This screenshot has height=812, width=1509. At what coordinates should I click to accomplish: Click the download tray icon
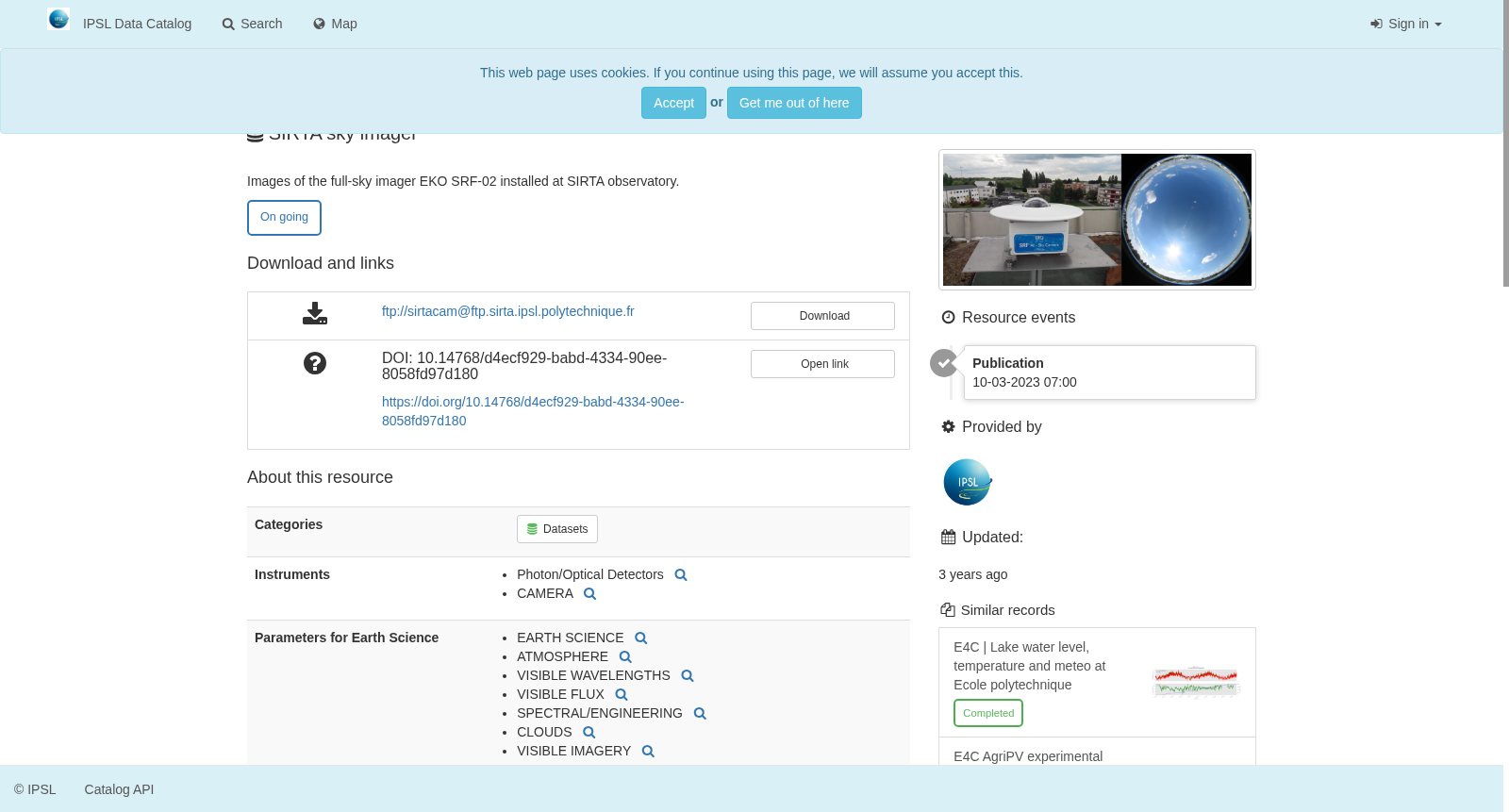[315, 313]
